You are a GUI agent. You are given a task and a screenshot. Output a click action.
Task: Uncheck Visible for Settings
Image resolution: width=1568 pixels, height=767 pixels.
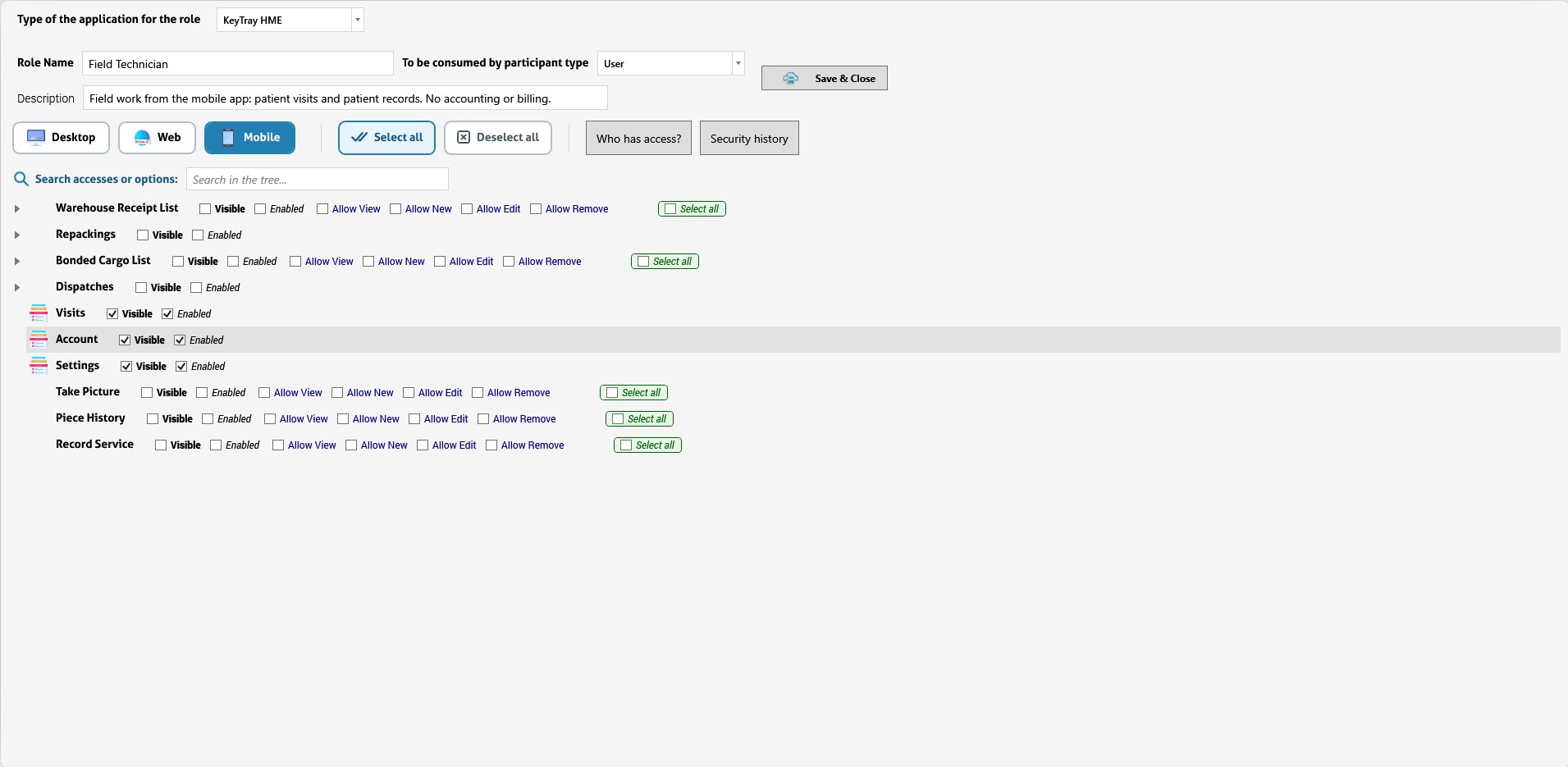[x=126, y=367]
